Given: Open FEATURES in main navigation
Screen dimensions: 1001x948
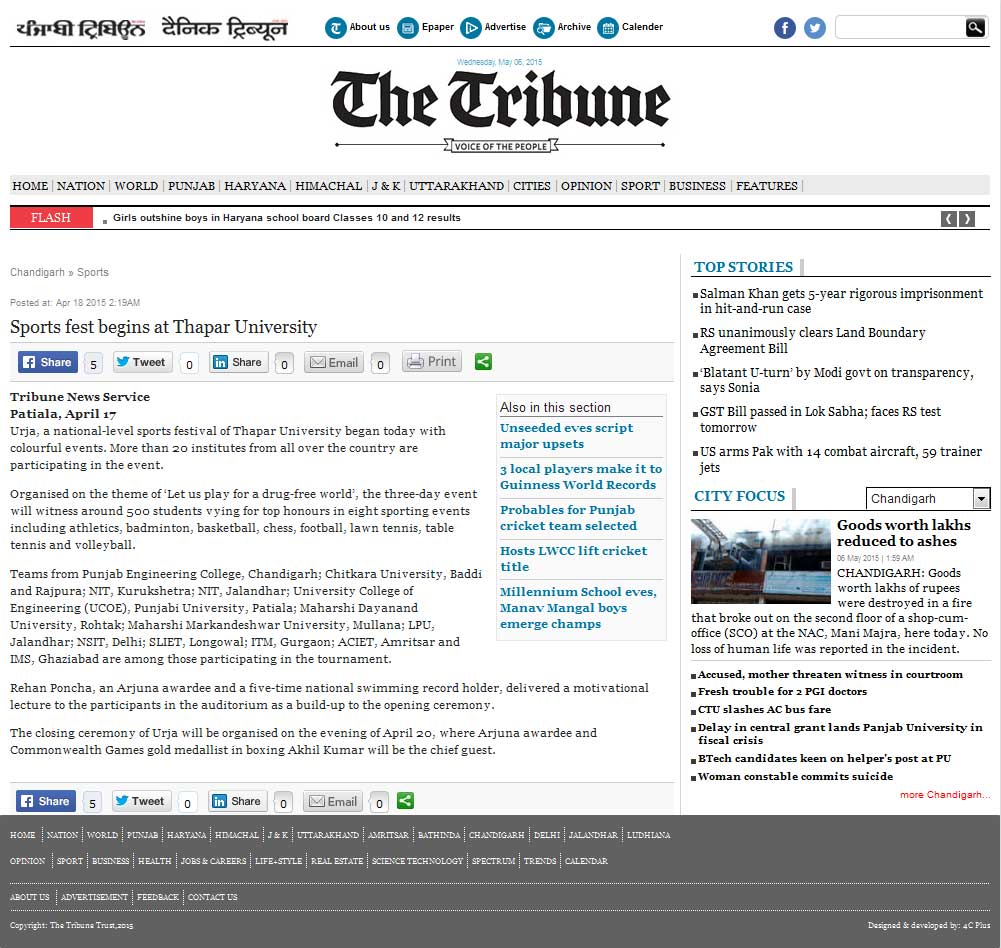Looking at the screenshot, I should [767, 186].
